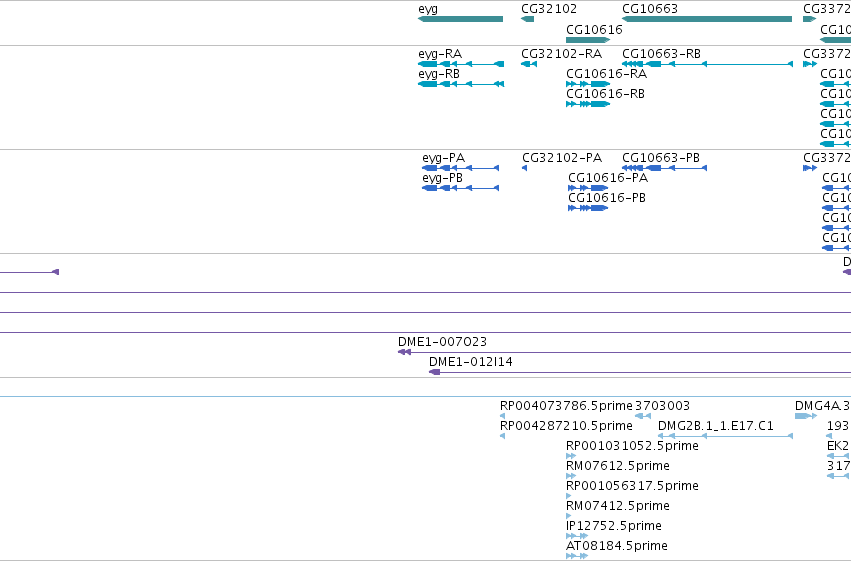Select RP001056317.5prime EST
The height and width of the screenshot is (561, 851).
(568, 496)
